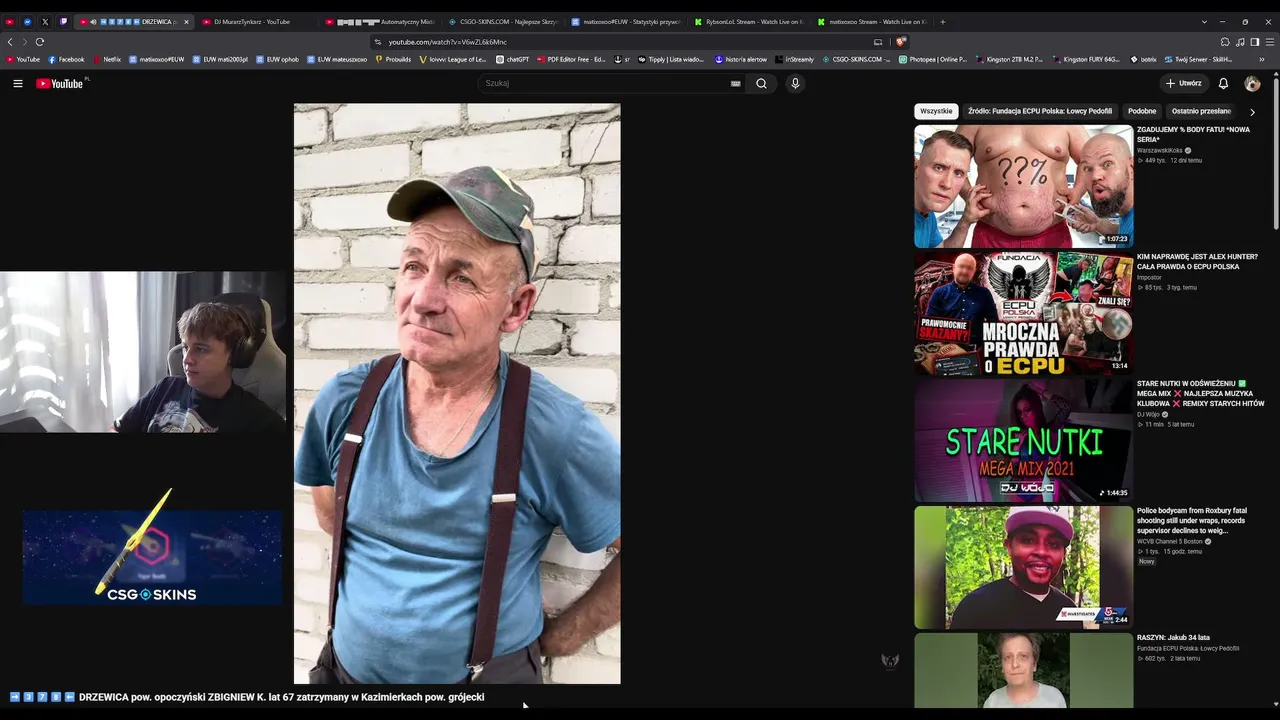This screenshot has height=720, width=1280.
Task: Switch to matixoxoo Stream Kick tab
Action: 872,22
